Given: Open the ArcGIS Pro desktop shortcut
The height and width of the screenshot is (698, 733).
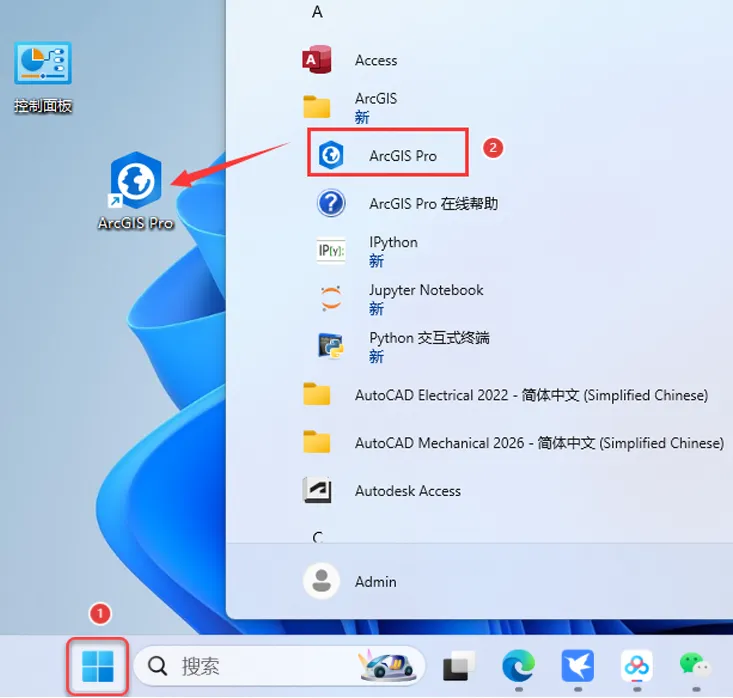Looking at the screenshot, I should point(136,191).
